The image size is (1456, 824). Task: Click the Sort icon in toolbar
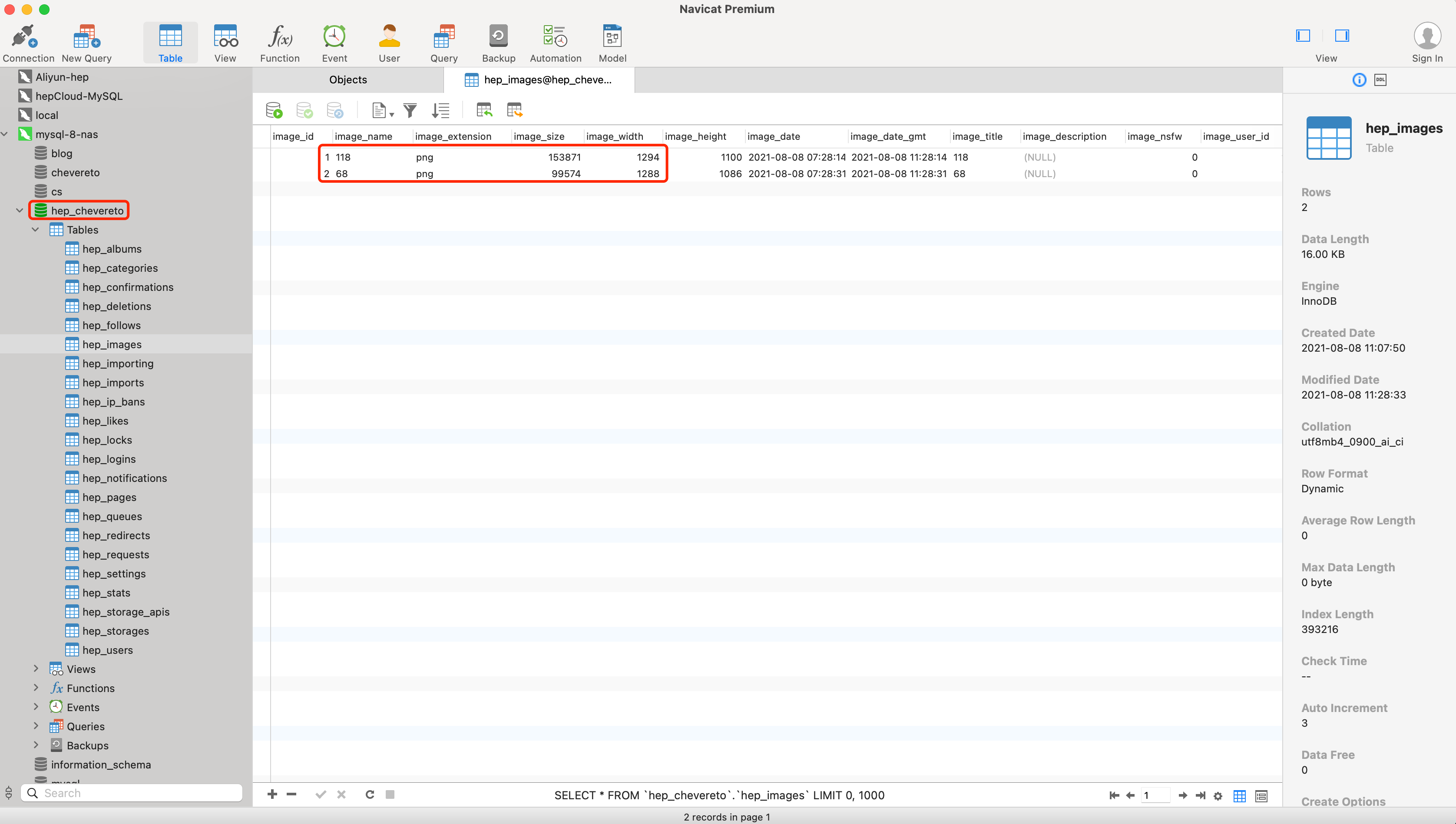440,110
